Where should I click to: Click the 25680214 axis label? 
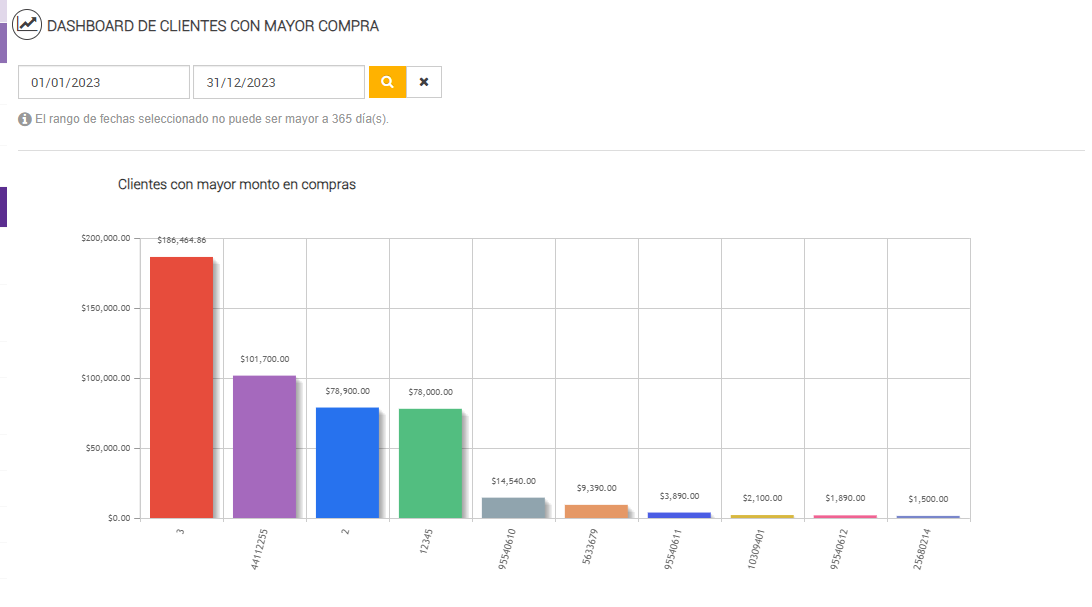click(921, 549)
